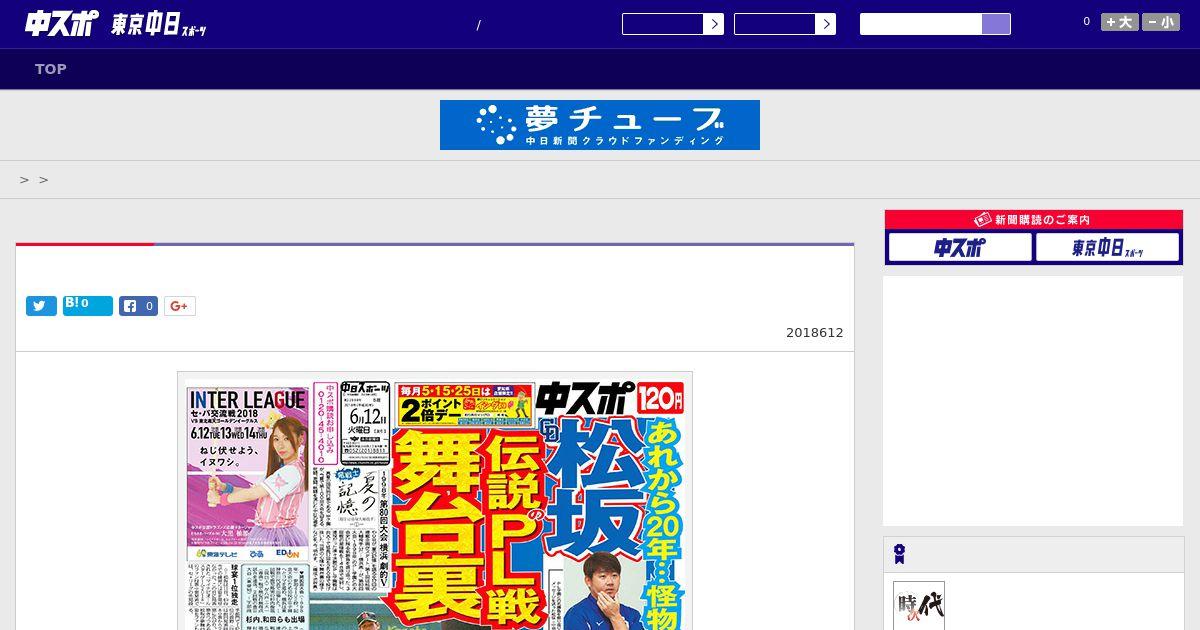1200x630 pixels.
Task: Click the ribbon award icon in sidebar
Action: tap(900, 554)
